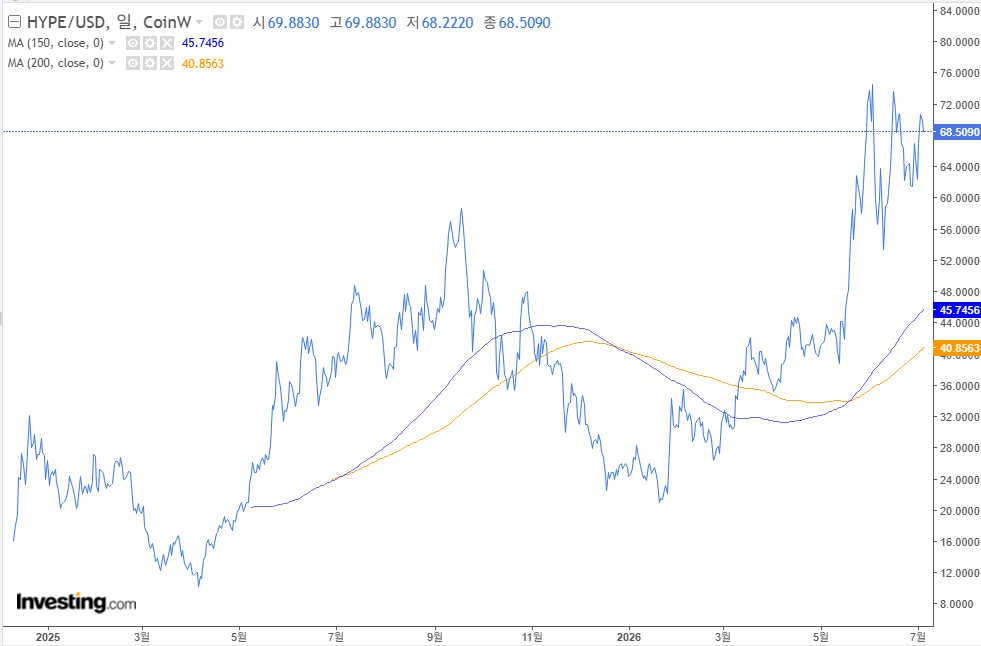This screenshot has height=646, width=981.
Task: Click the blue MA value 45.7456 in legend
Action: point(203,43)
